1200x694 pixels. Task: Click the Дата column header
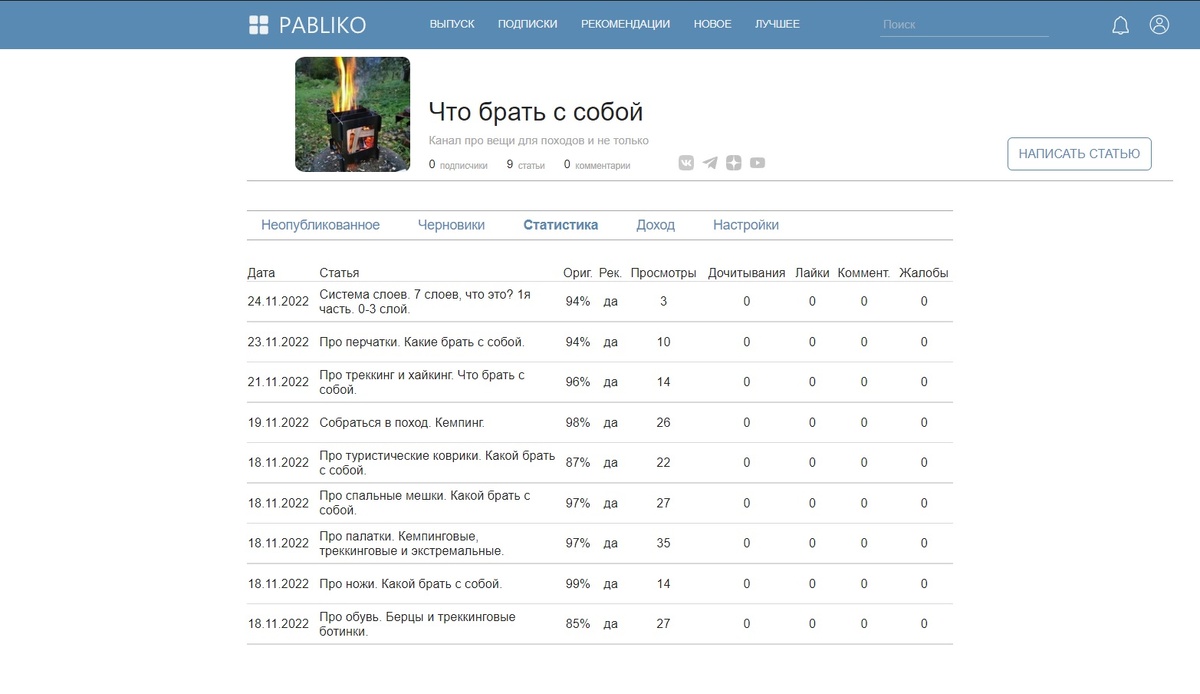(x=261, y=273)
